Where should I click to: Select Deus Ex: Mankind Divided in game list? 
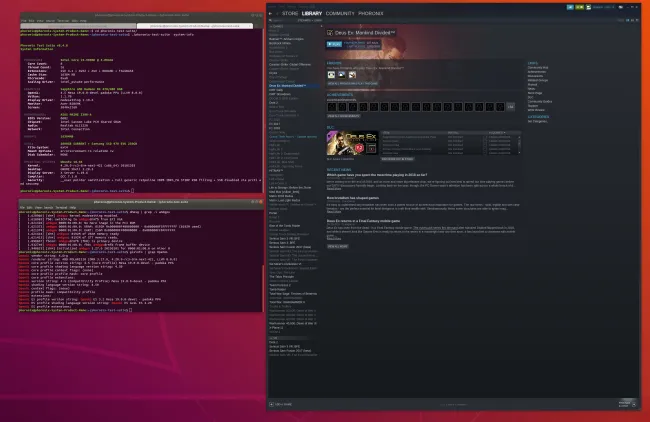(293, 86)
